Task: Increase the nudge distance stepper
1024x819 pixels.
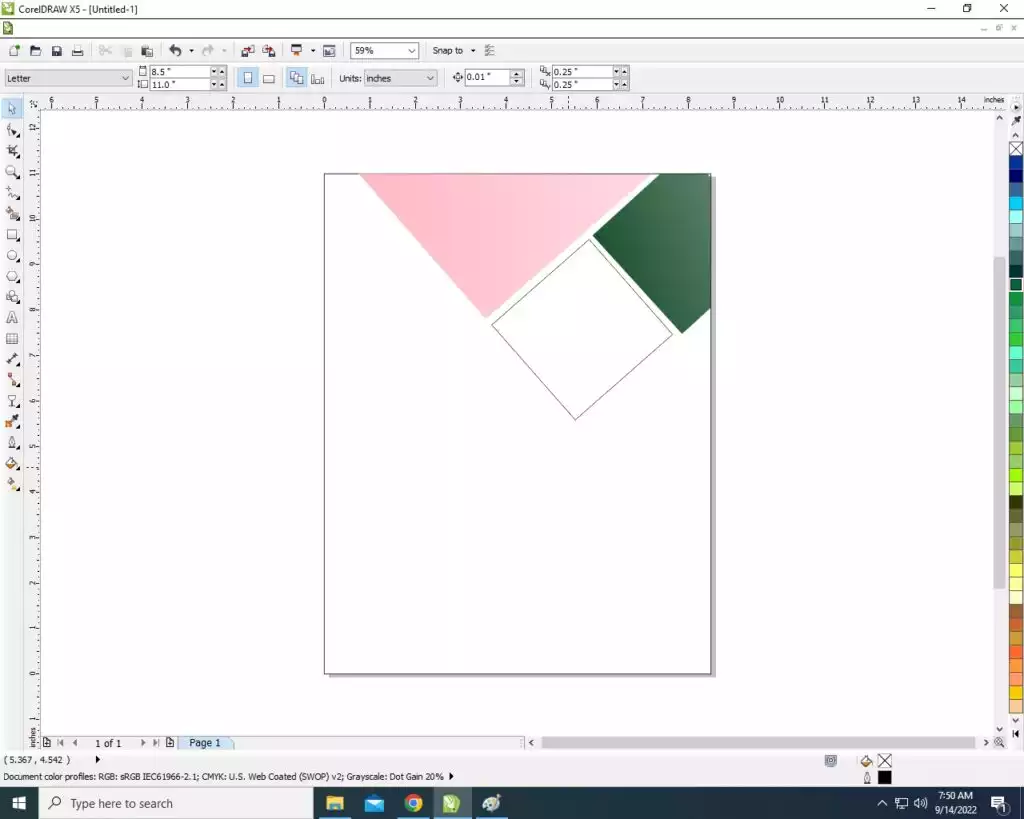Action: tap(517, 73)
